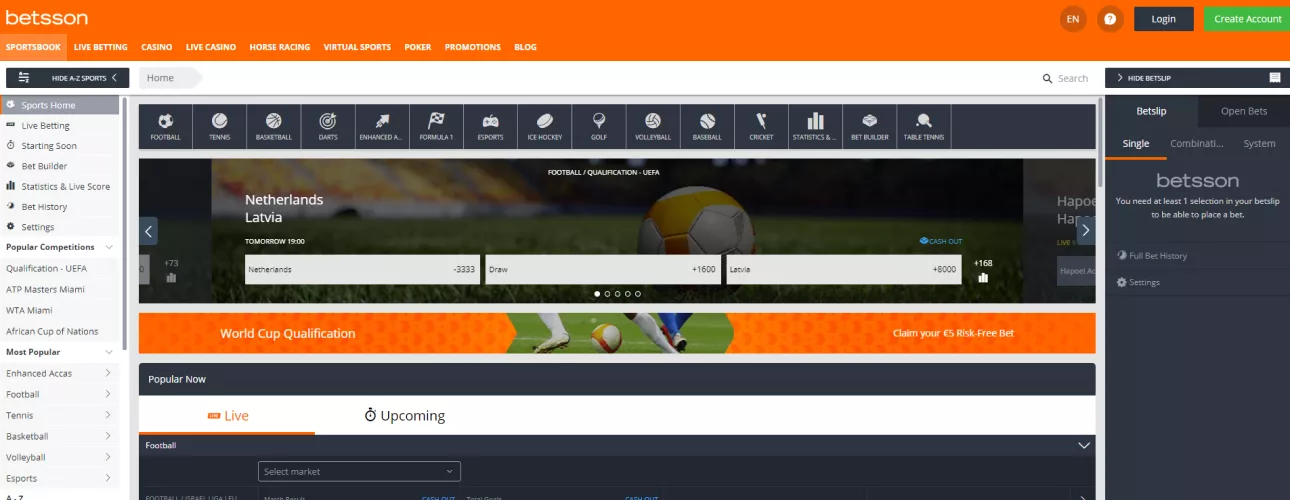Viewport: 1290px width, 500px height.
Task: Collapse the Football section chevron
Action: 1083,445
